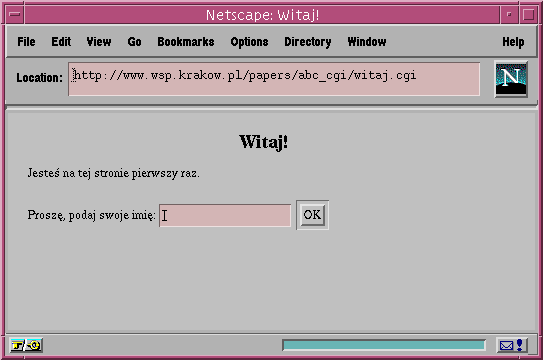
Task: Show the Directory menu
Action: coord(308,42)
